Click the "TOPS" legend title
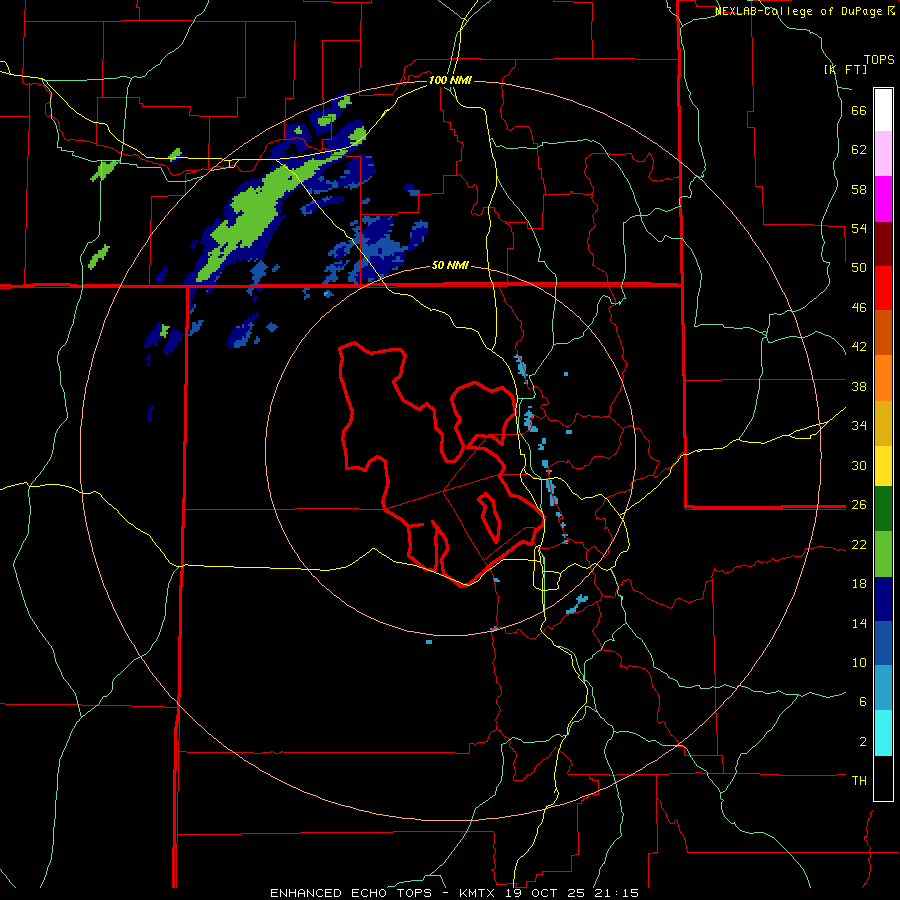 879,59
